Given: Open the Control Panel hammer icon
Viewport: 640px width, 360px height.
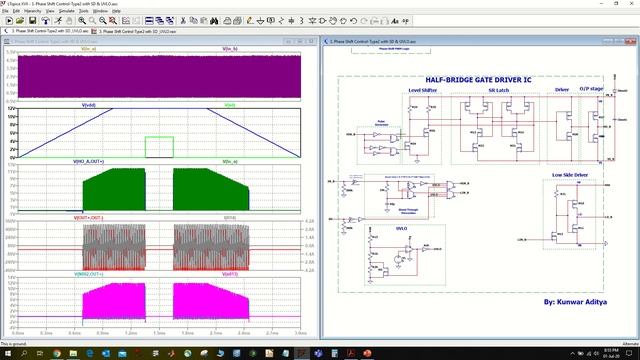Looking at the screenshot, I should (x=45, y=21).
